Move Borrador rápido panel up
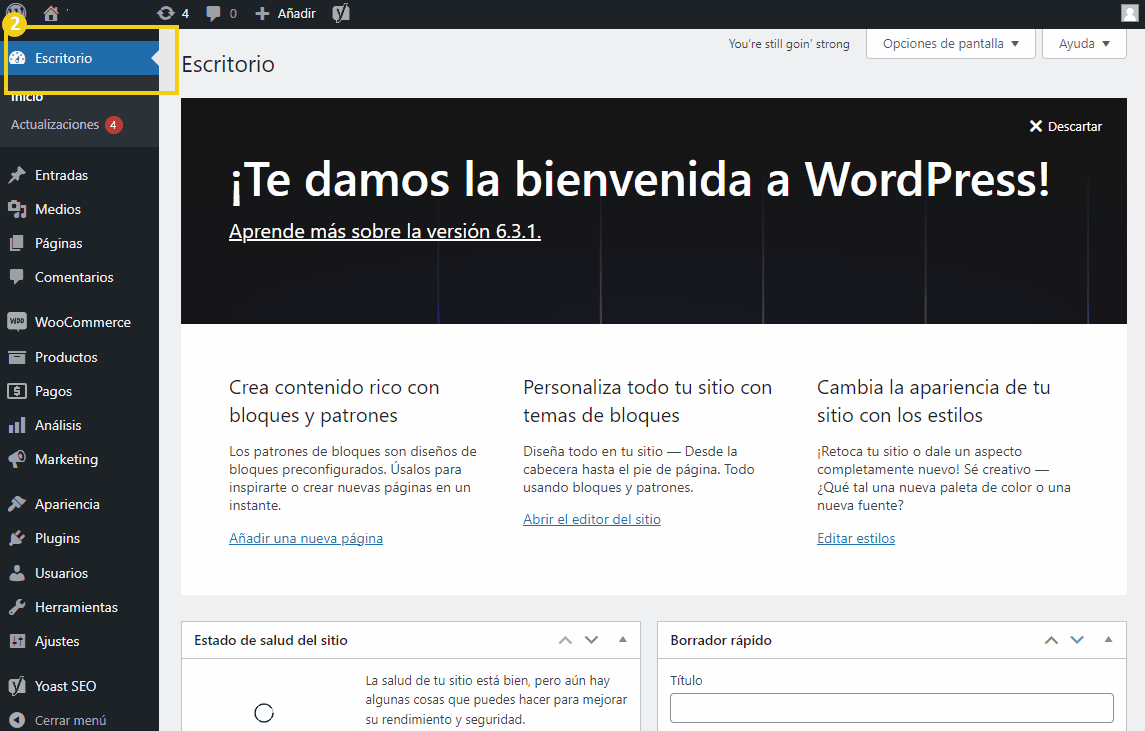The height and width of the screenshot is (731, 1145). pyautogui.click(x=1051, y=640)
